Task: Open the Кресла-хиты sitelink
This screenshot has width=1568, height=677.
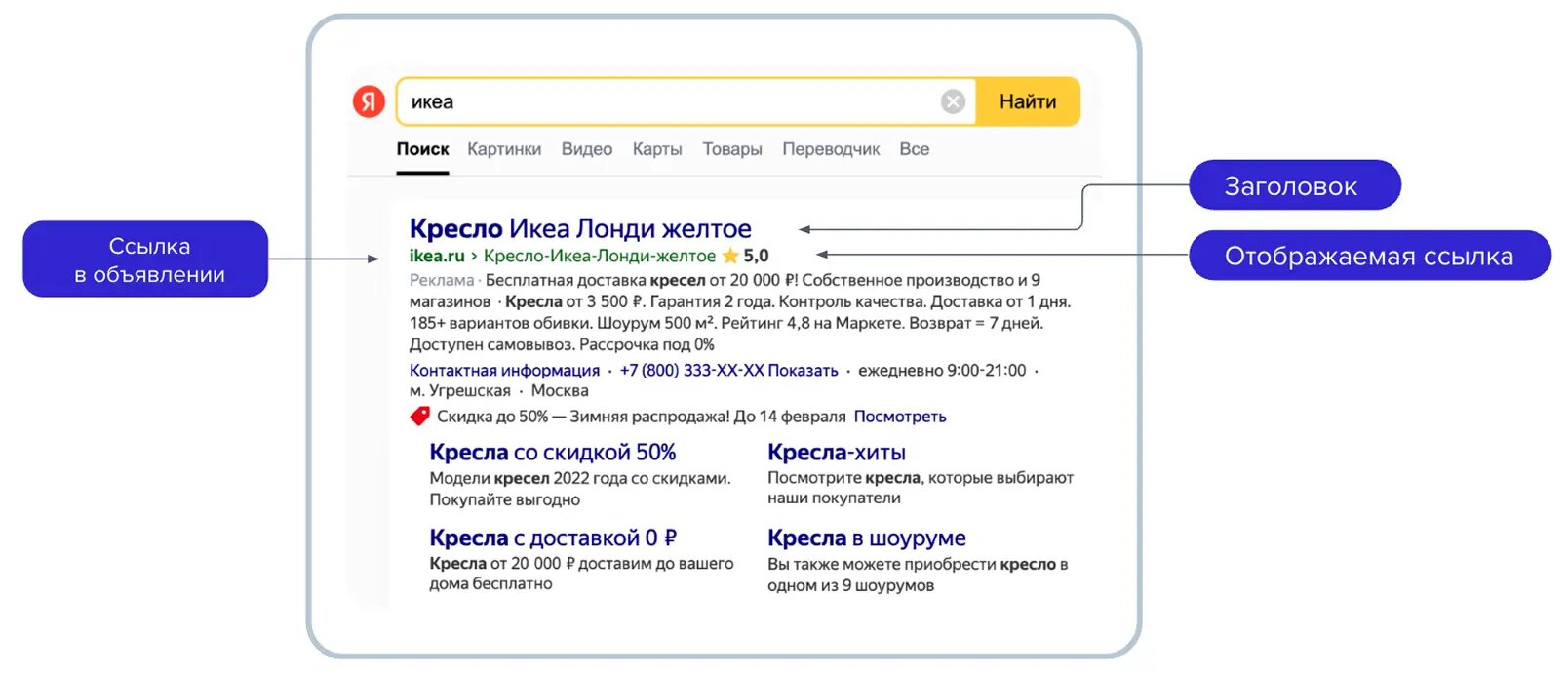Action: 837,453
